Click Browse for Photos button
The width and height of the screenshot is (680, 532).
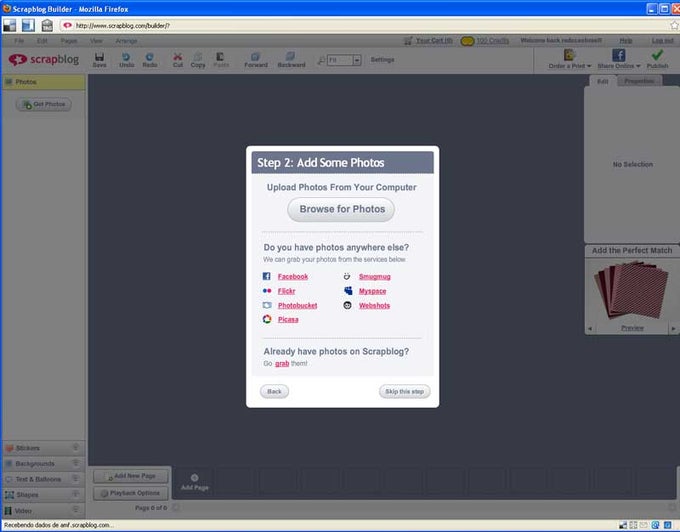point(341,209)
